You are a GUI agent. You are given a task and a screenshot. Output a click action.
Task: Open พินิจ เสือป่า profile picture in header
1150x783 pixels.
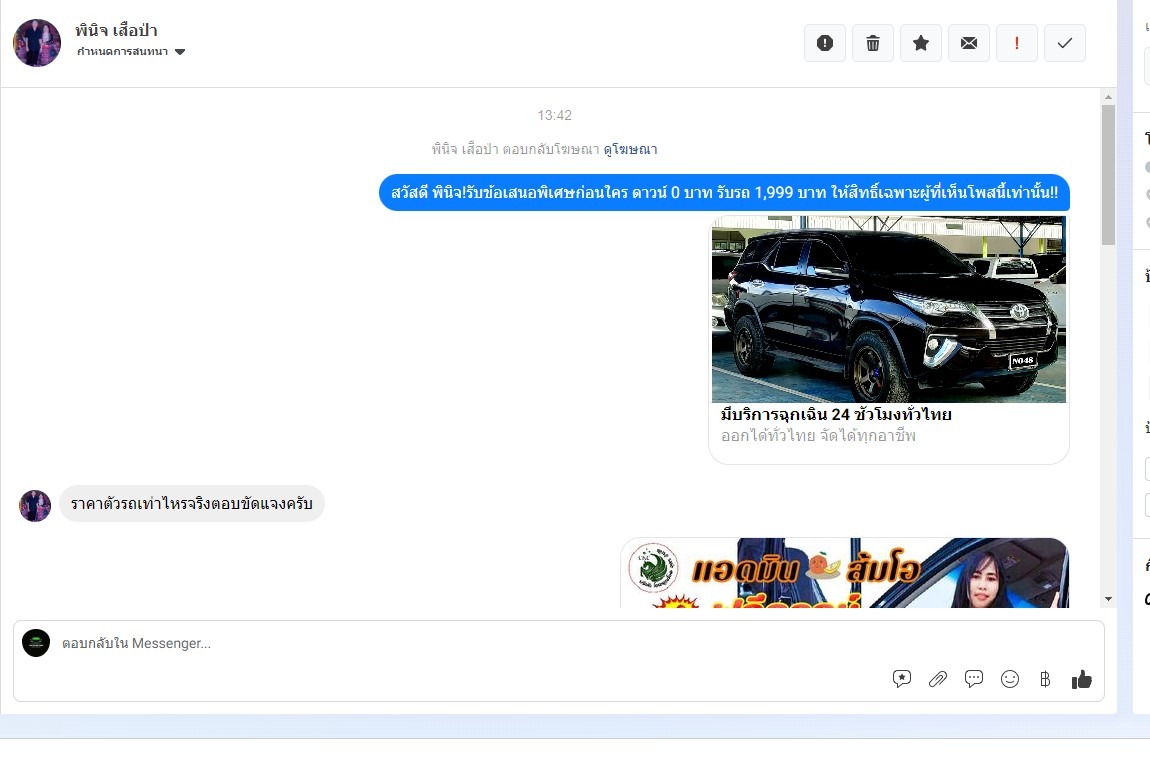click(x=37, y=43)
